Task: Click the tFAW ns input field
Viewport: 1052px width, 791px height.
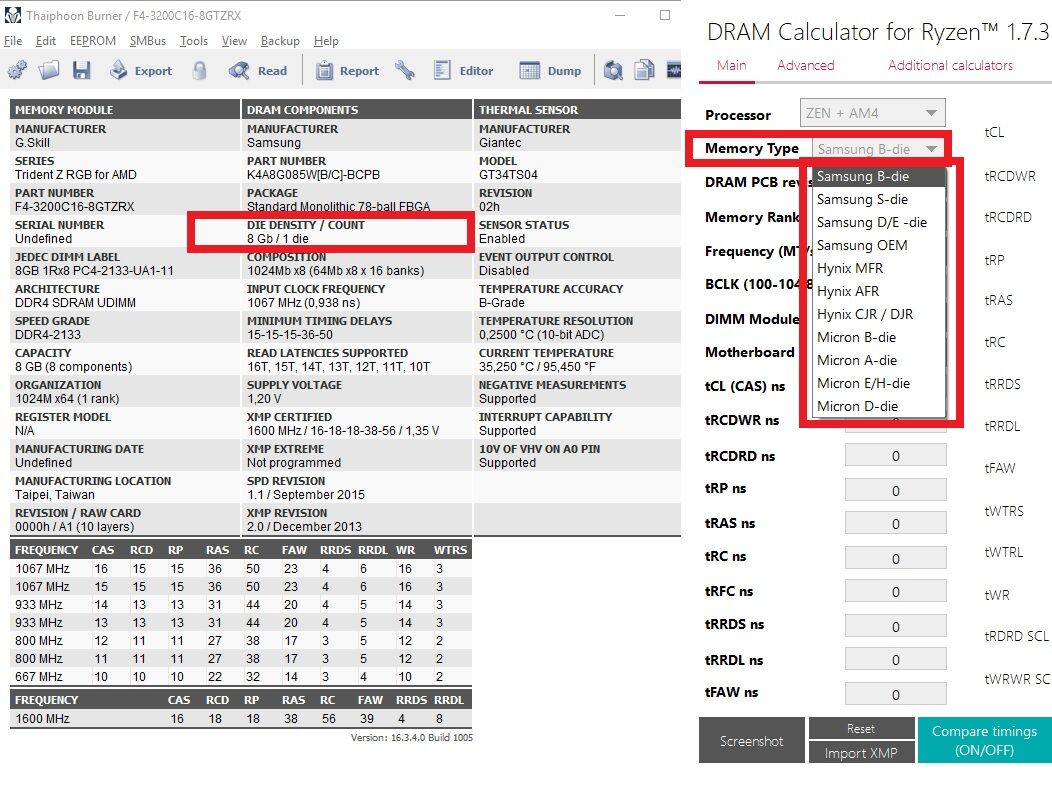Action: click(896, 694)
